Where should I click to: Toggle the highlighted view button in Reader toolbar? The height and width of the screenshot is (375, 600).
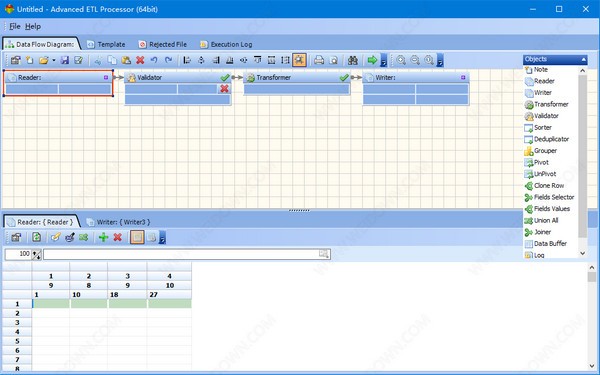click(137, 237)
